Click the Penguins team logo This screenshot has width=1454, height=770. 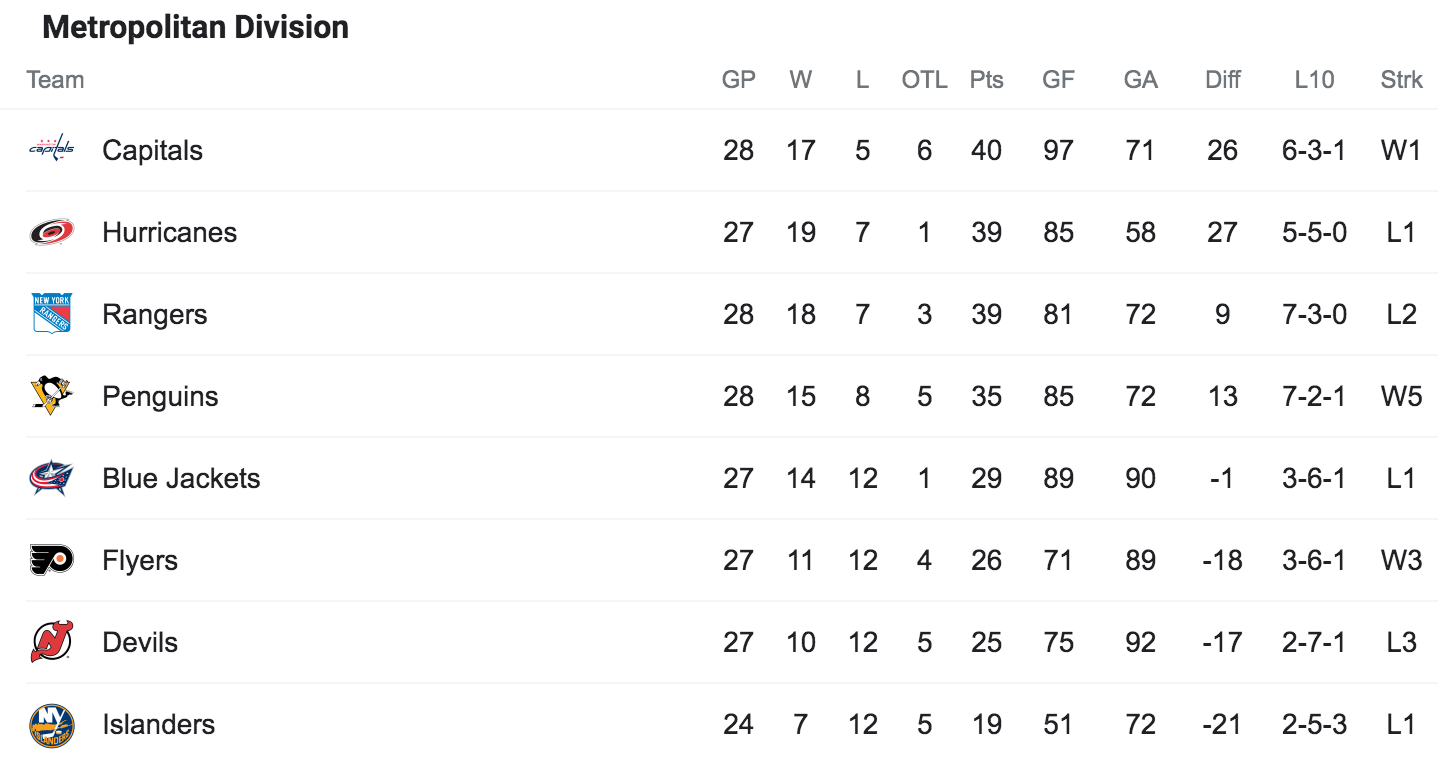pyautogui.click(x=51, y=396)
